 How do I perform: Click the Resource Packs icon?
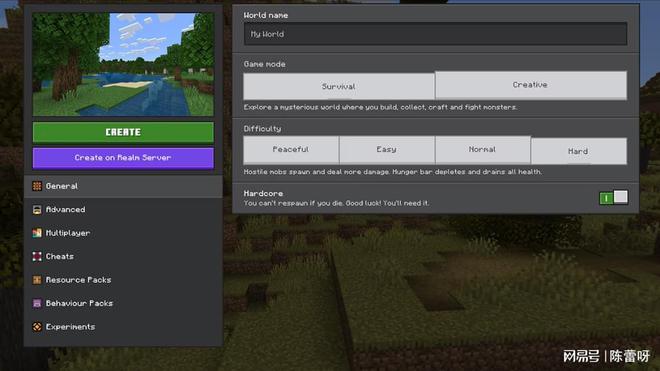pyautogui.click(x=37, y=280)
